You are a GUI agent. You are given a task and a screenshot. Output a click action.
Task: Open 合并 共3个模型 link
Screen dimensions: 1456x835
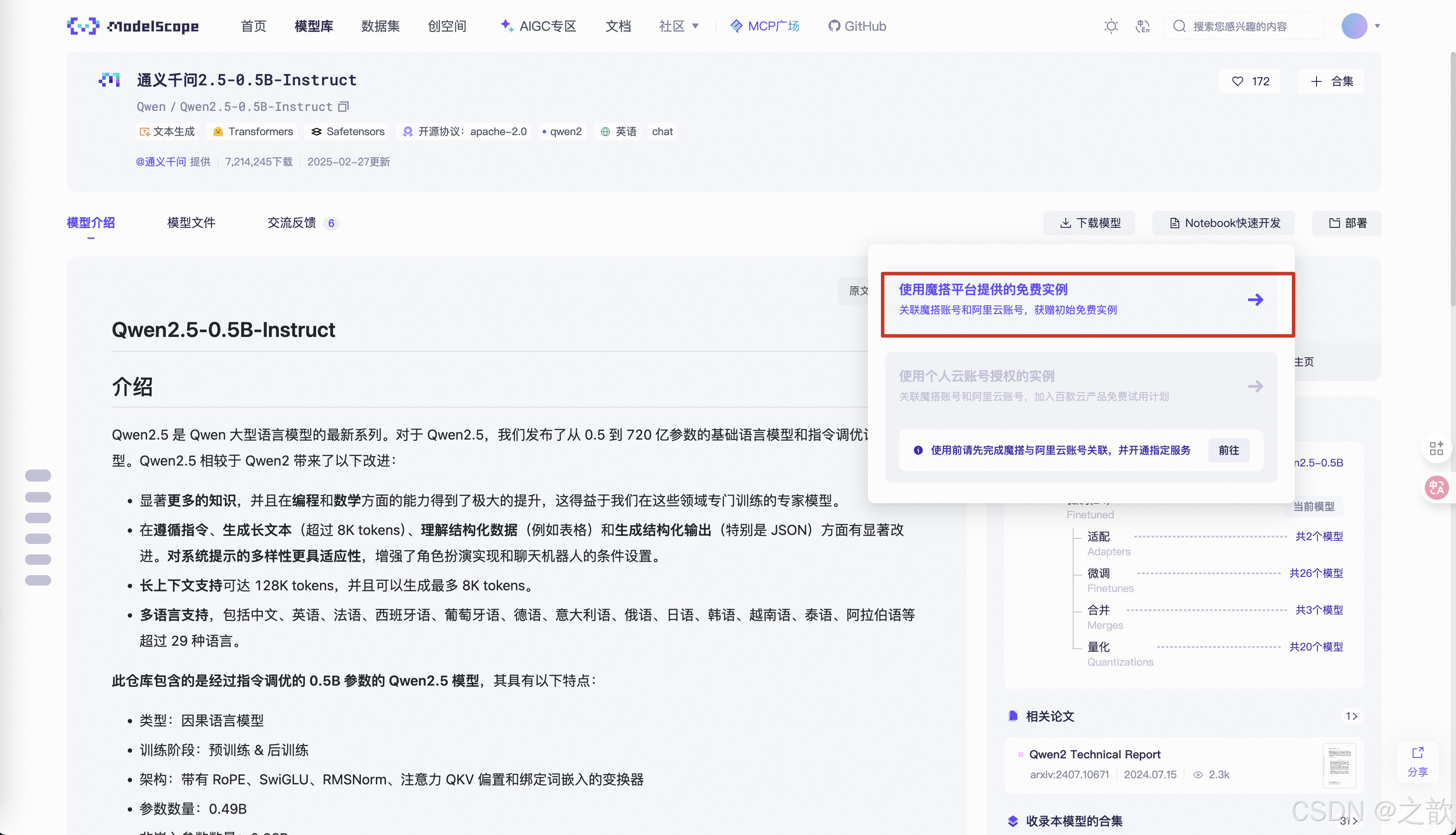pos(1318,610)
